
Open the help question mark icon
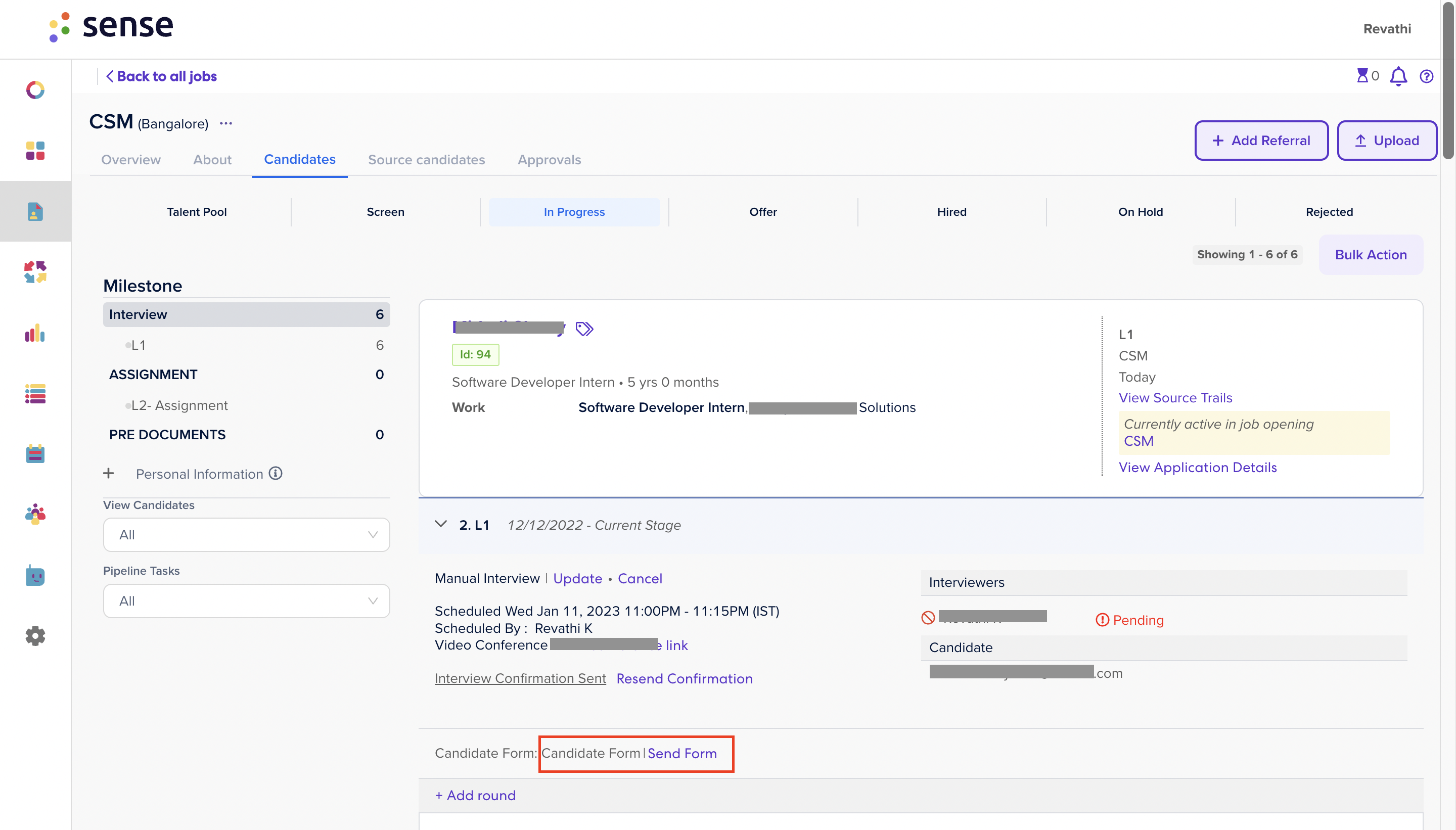point(1426,76)
